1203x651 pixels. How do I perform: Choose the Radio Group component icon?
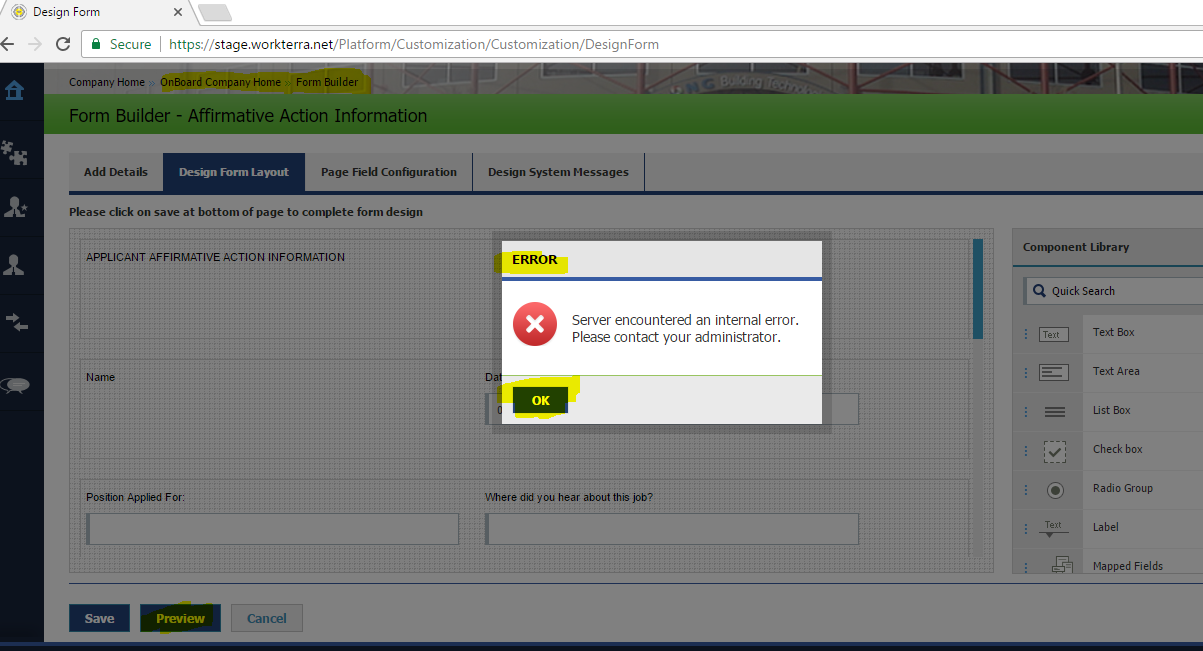click(x=1054, y=490)
